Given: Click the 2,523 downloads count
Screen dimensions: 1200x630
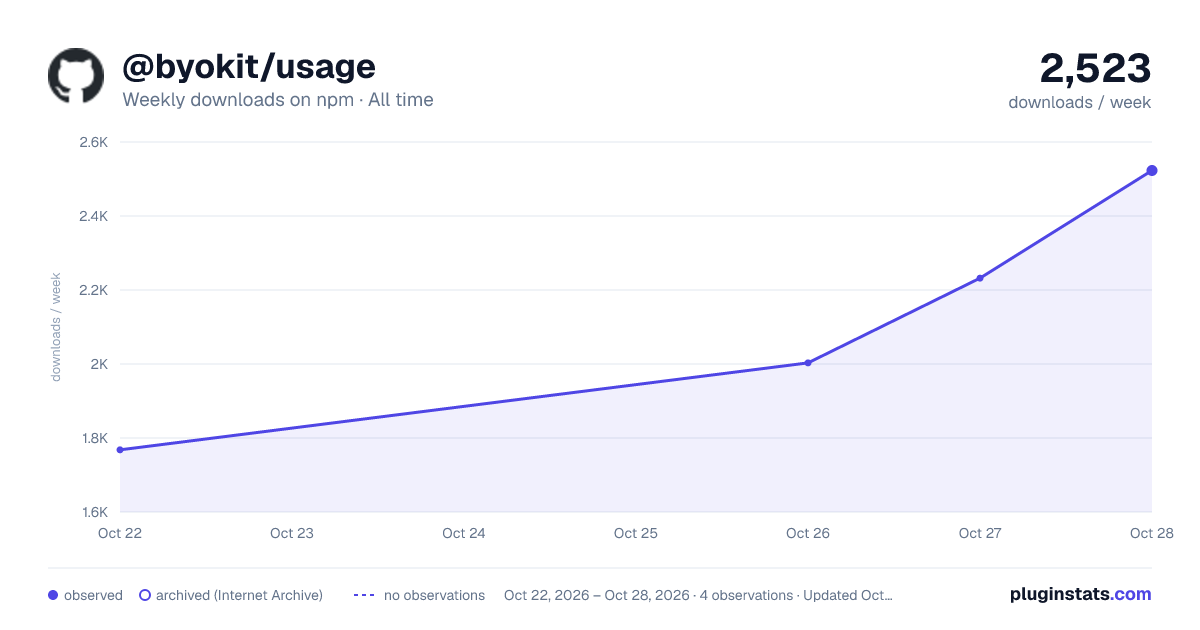Looking at the screenshot, I should pyautogui.click(x=1095, y=68).
